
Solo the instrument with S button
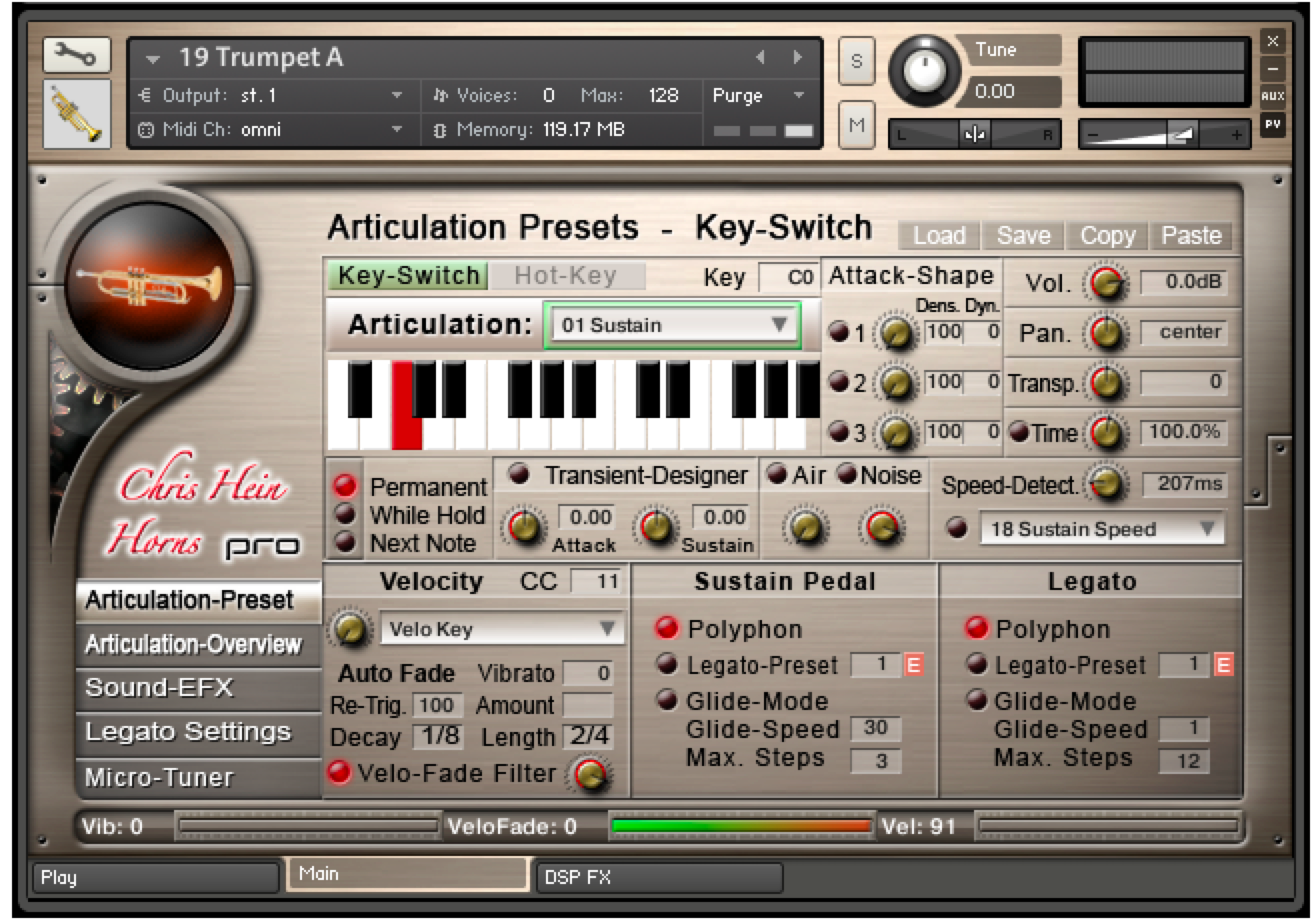point(856,61)
